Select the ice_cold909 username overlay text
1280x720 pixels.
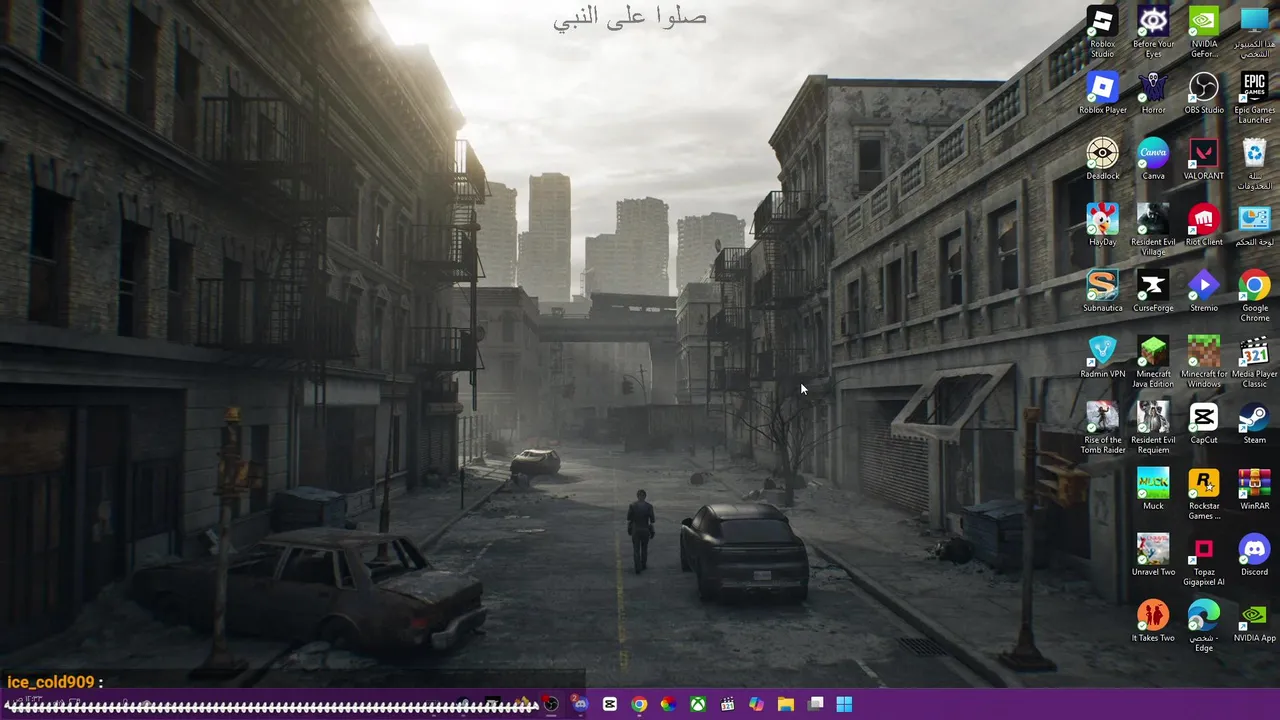coord(50,682)
